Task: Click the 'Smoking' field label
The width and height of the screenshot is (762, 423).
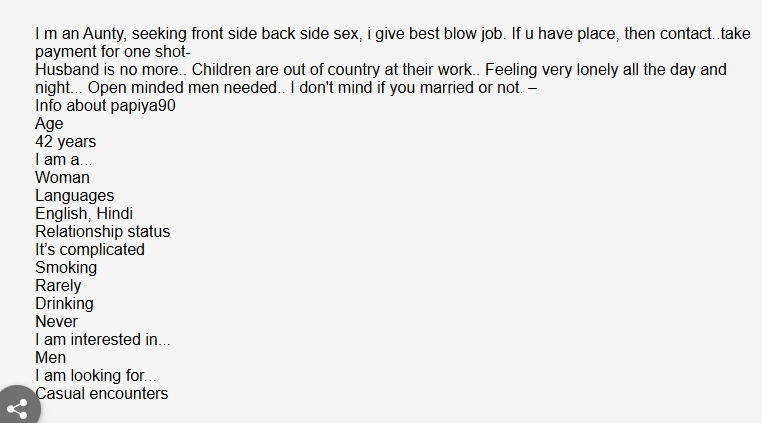Action: 66,267
